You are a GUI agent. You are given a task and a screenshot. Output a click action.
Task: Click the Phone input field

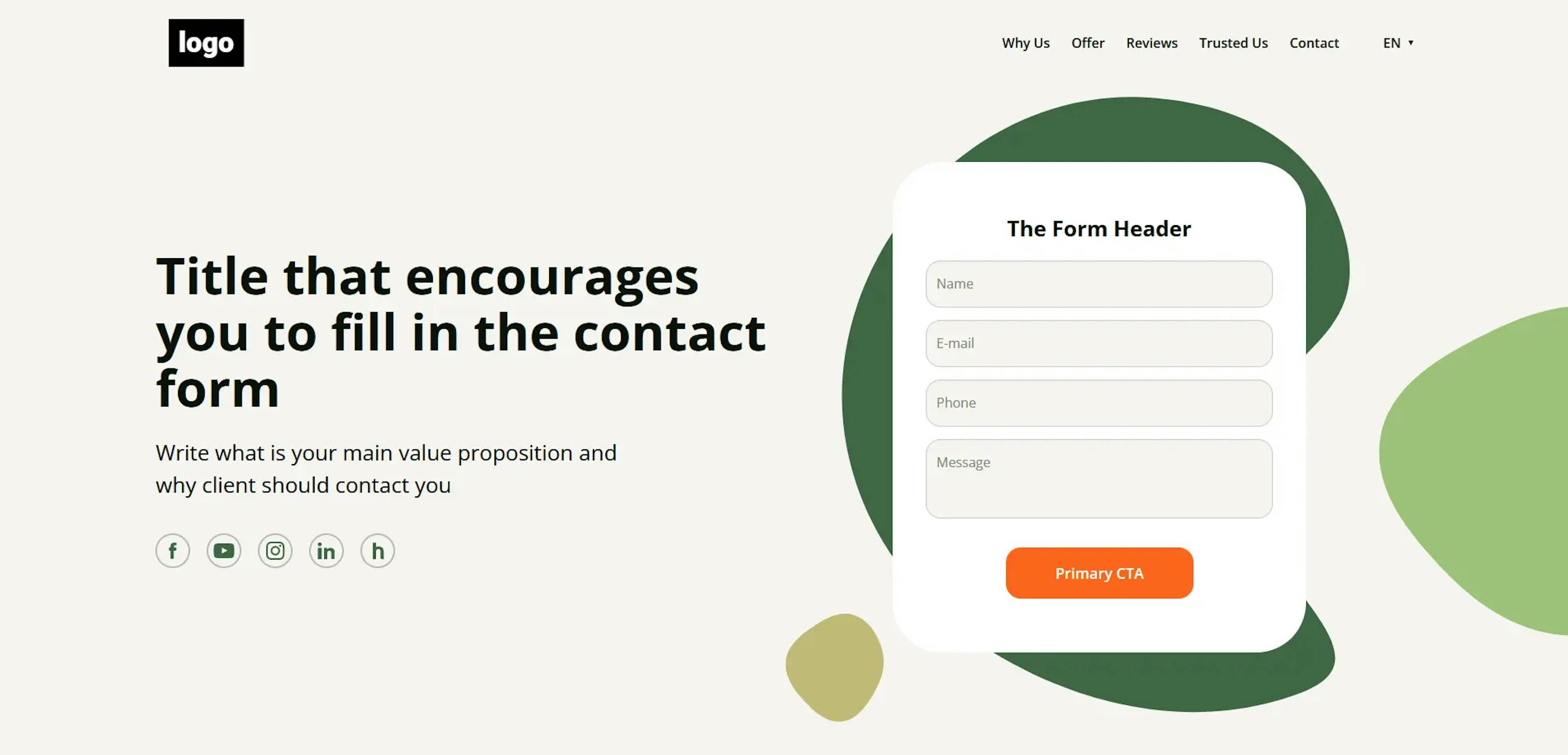[x=1099, y=402]
